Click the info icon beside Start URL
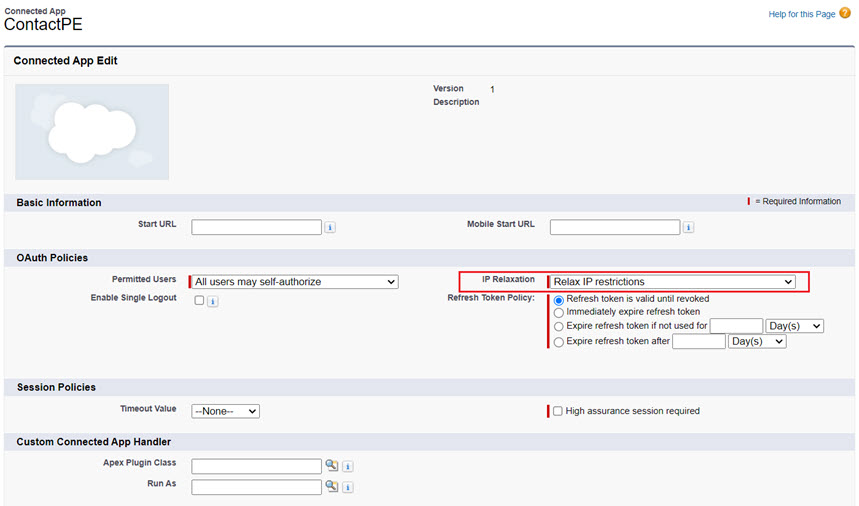The width and height of the screenshot is (859, 506). coord(330,227)
